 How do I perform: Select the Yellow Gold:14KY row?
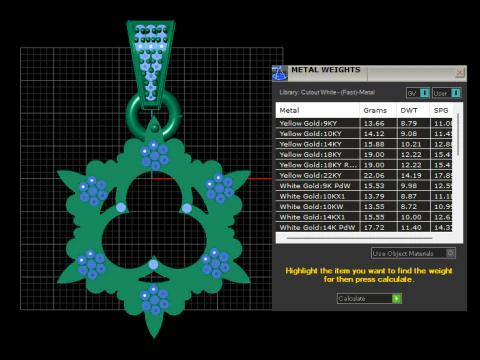tap(364, 144)
